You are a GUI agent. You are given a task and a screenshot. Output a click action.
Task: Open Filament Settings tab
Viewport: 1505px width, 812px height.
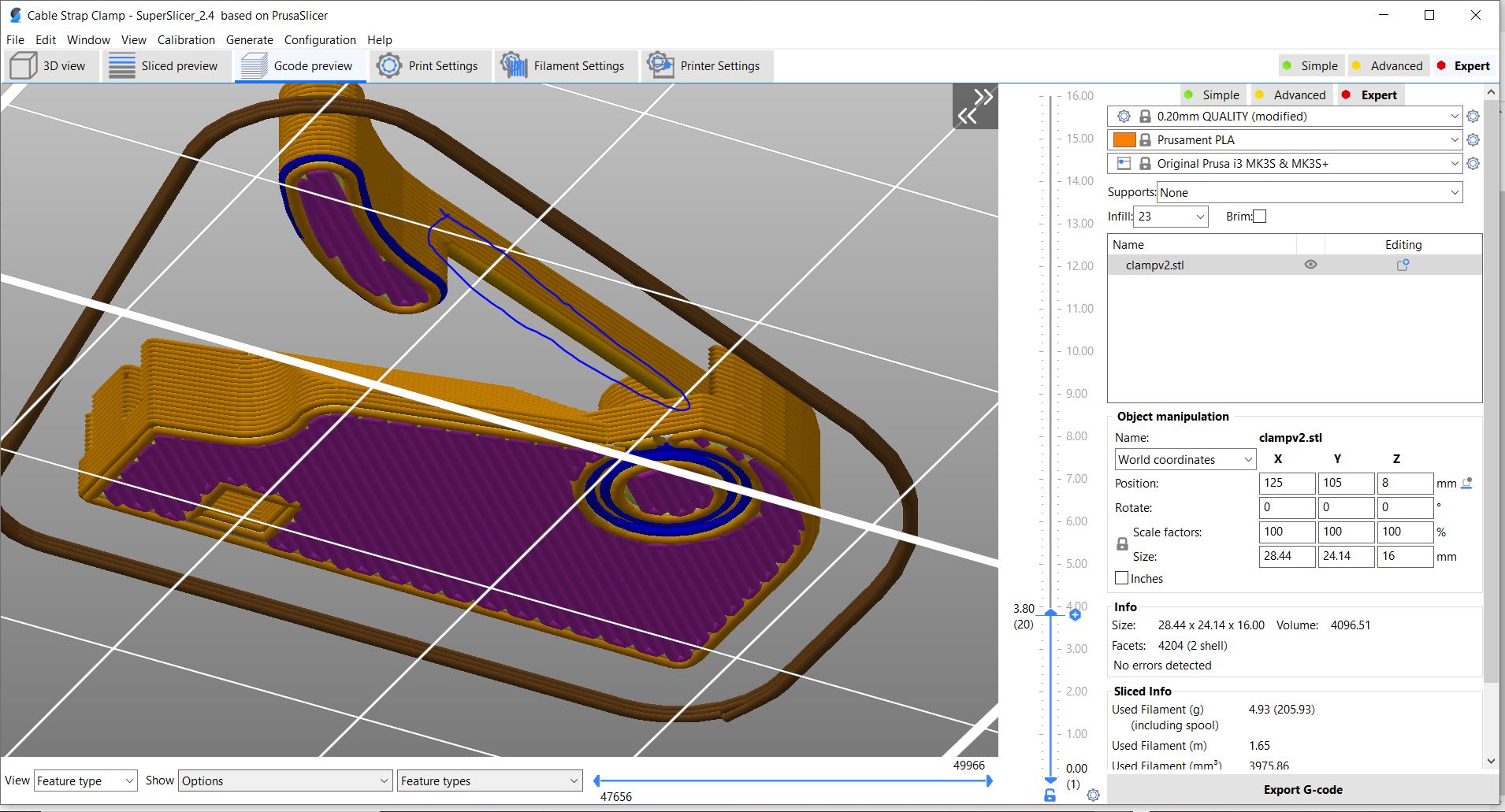565,66
